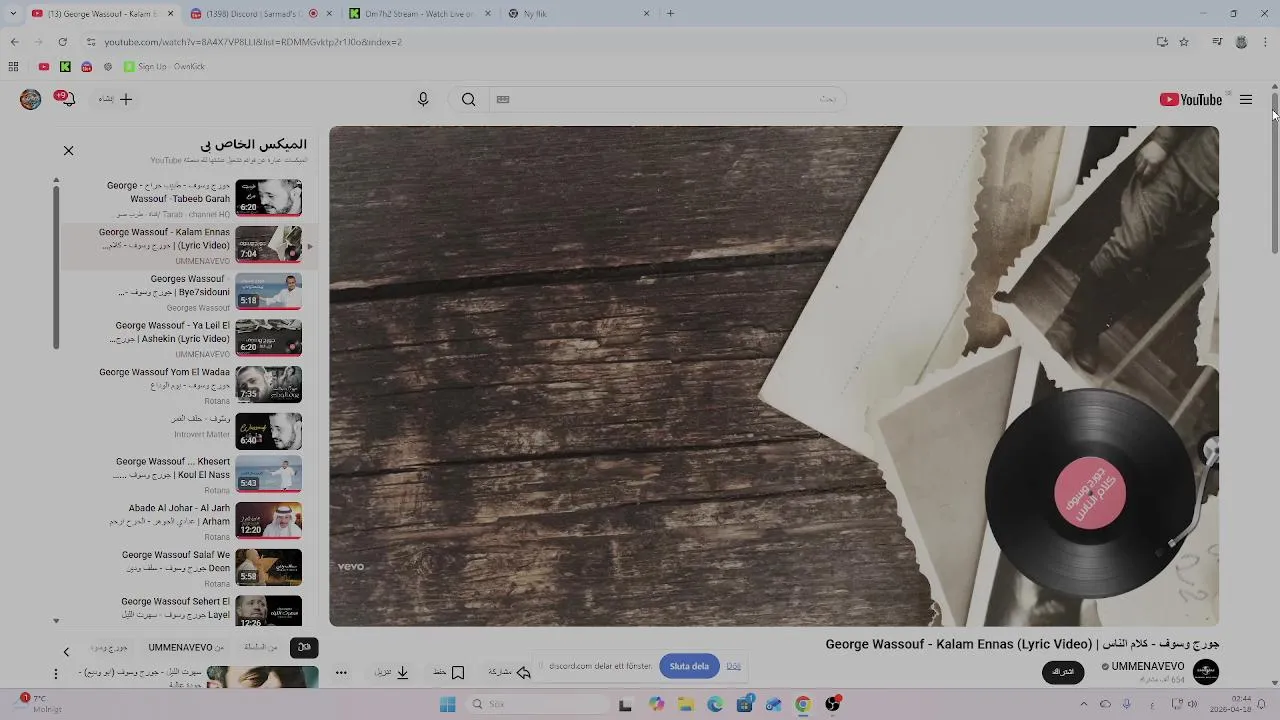1280x720 pixels.
Task: Open UMMENAVEVO channel avatar
Action: [x=1206, y=671]
